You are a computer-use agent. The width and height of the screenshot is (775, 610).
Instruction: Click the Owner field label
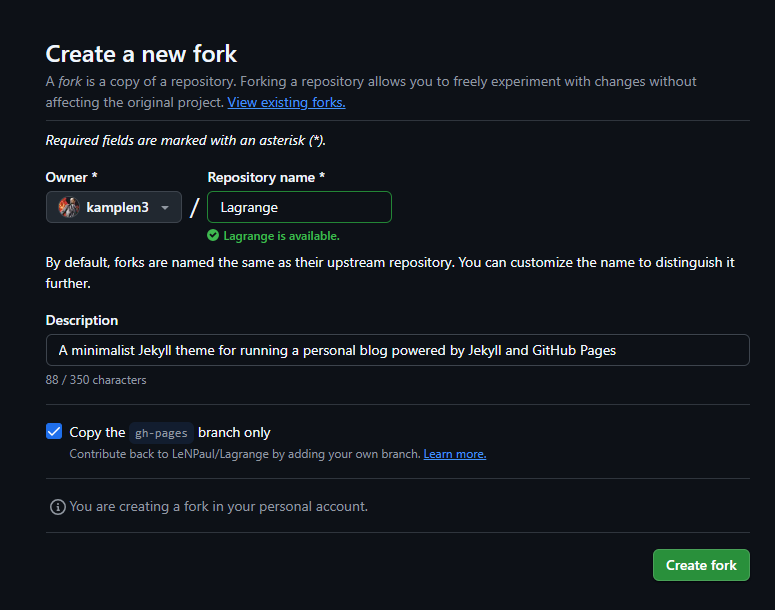(x=71, y=177)
